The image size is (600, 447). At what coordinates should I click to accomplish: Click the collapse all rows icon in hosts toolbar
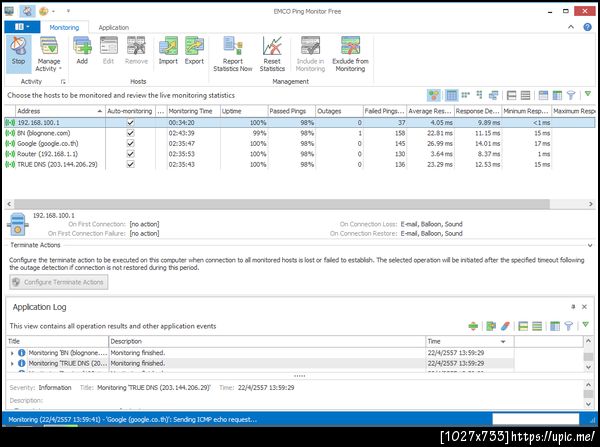coord(512,95)
